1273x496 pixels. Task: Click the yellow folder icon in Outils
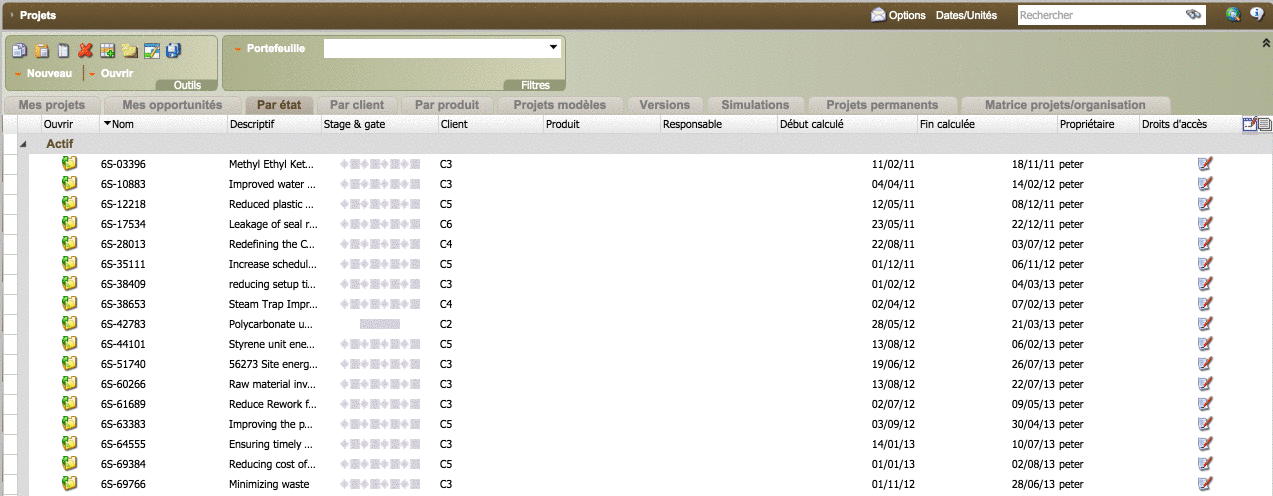pyautogui.click(x=129, y=51)
